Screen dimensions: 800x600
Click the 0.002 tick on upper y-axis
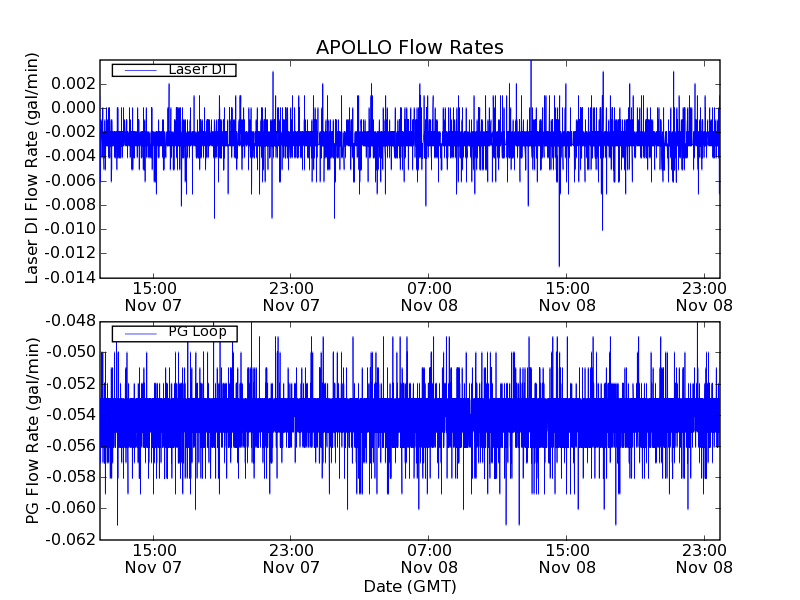tap(72, 84)
